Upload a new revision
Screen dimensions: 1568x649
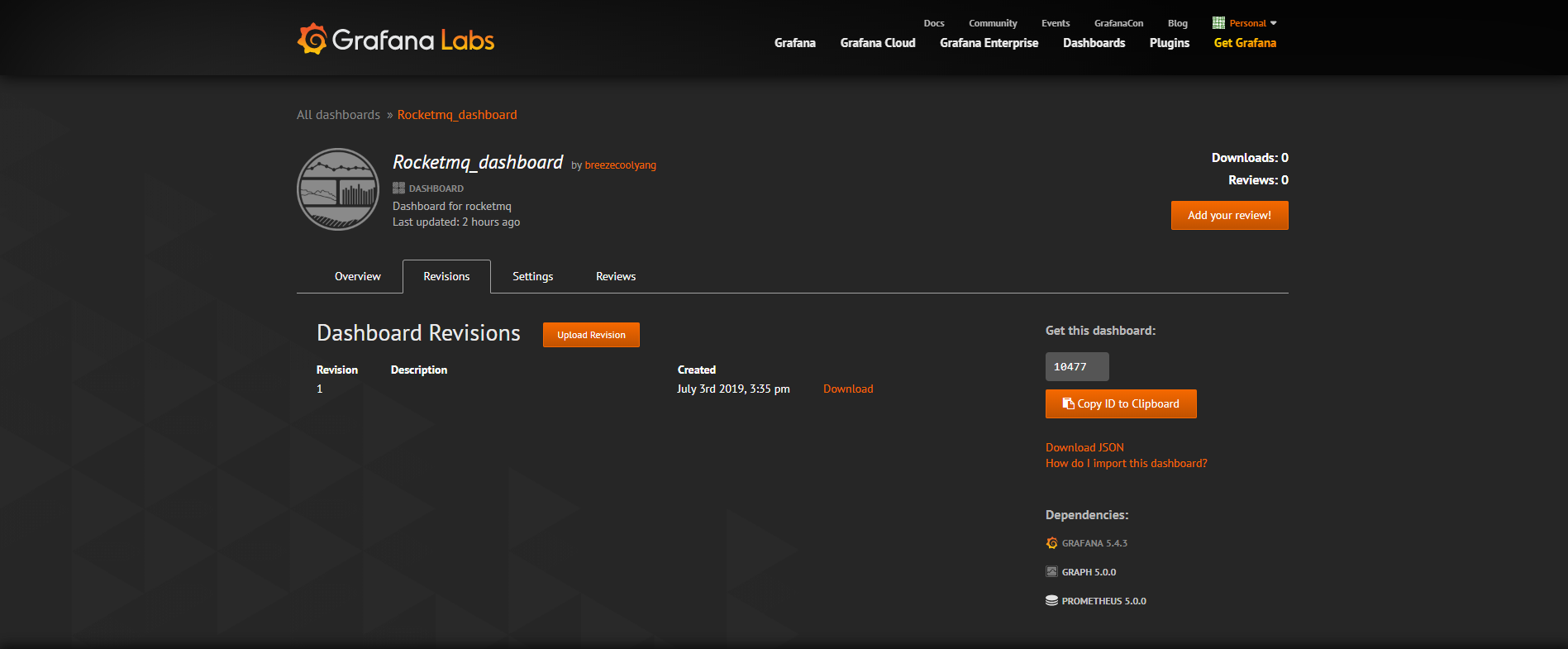click(x=591, y=335)
